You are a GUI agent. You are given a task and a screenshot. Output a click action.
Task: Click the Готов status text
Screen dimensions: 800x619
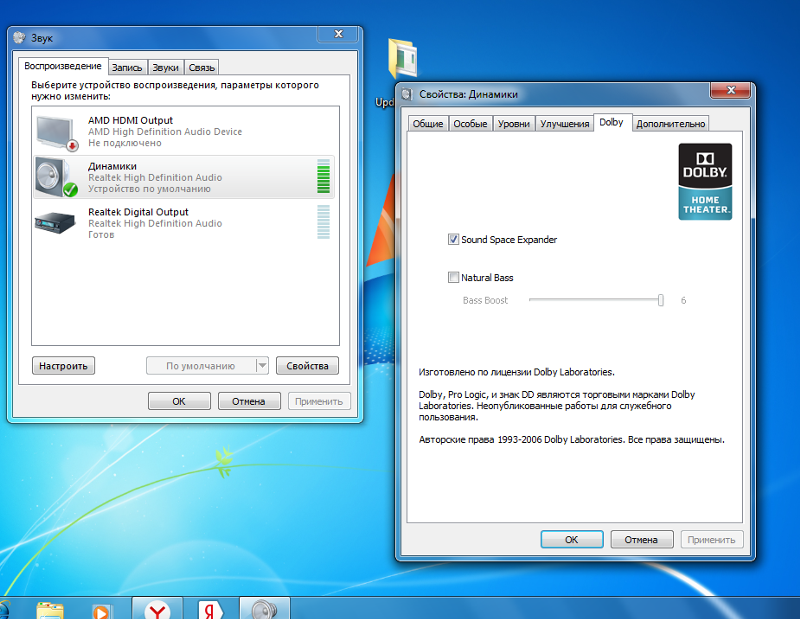(x=101, y=235)
